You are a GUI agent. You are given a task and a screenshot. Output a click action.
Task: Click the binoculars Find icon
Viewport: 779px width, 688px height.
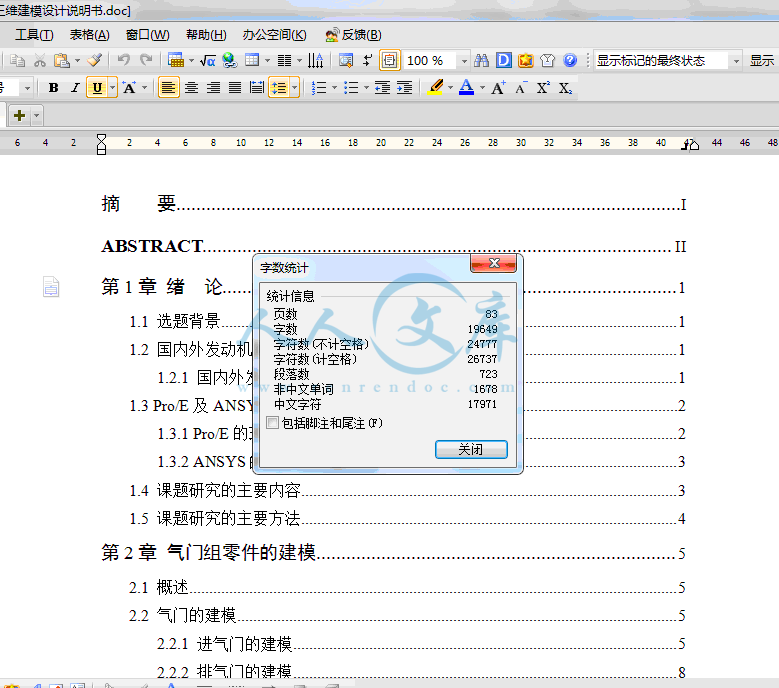[481, 61]
